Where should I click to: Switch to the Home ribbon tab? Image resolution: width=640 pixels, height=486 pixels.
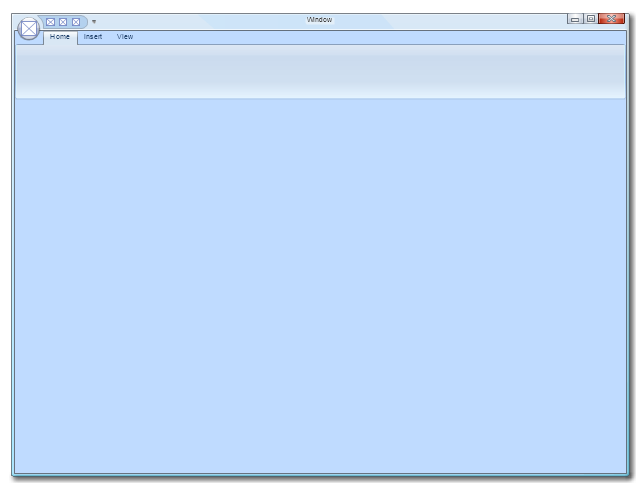click(60, 37)
